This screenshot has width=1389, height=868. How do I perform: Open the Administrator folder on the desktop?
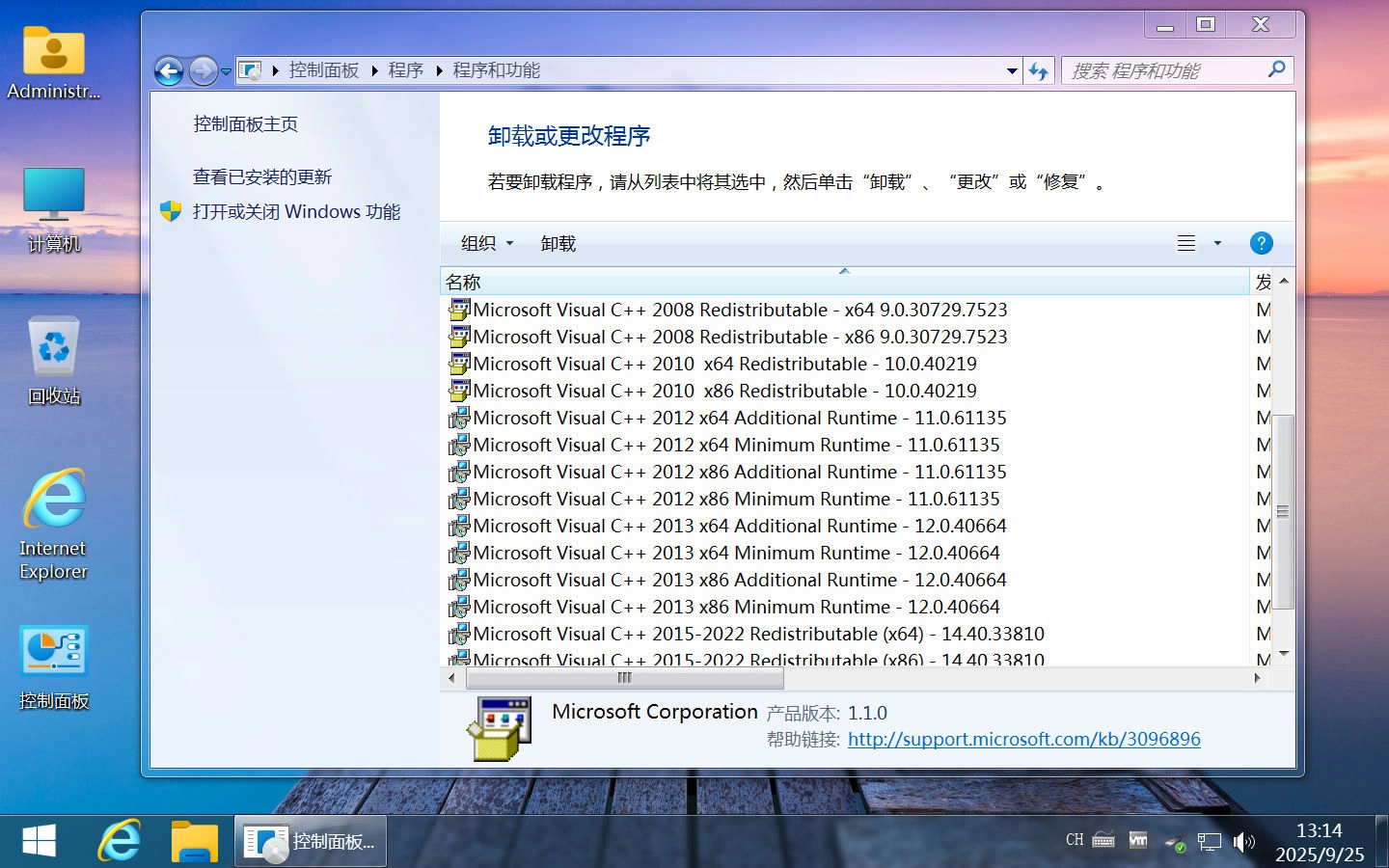coord(53,58)
